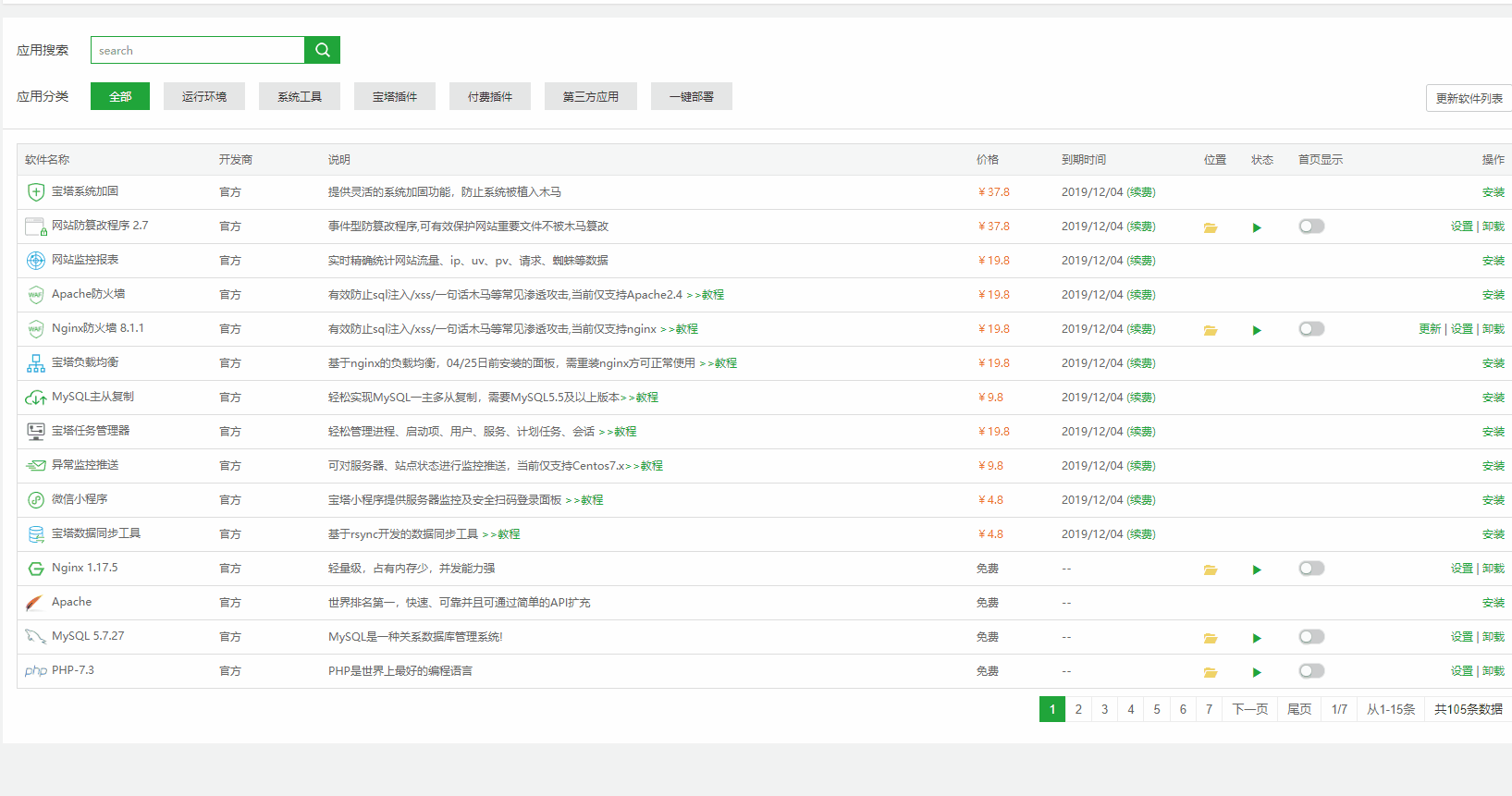Click the status play icon for MySQL 5.7.27
Image resolution: width=1512 pixels, height=796 pixels.
tap(1257, 638)
